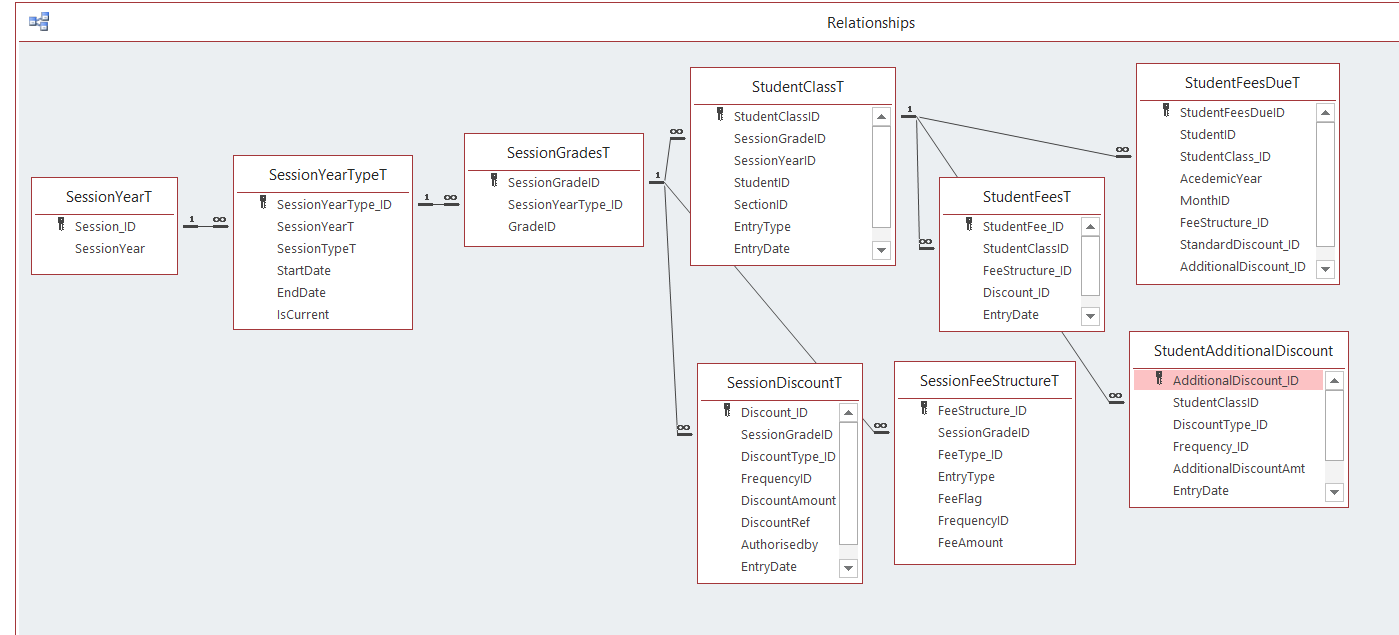Select the relationship line between SessionYearT and SessionYearTypeT

click(x=206, y=226)
